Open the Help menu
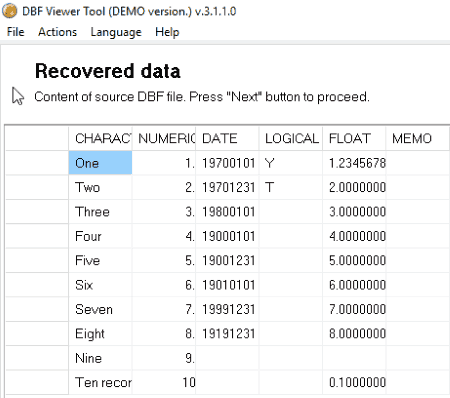The width and height of the screenshot is (450, 398). [x=167, y=32]
